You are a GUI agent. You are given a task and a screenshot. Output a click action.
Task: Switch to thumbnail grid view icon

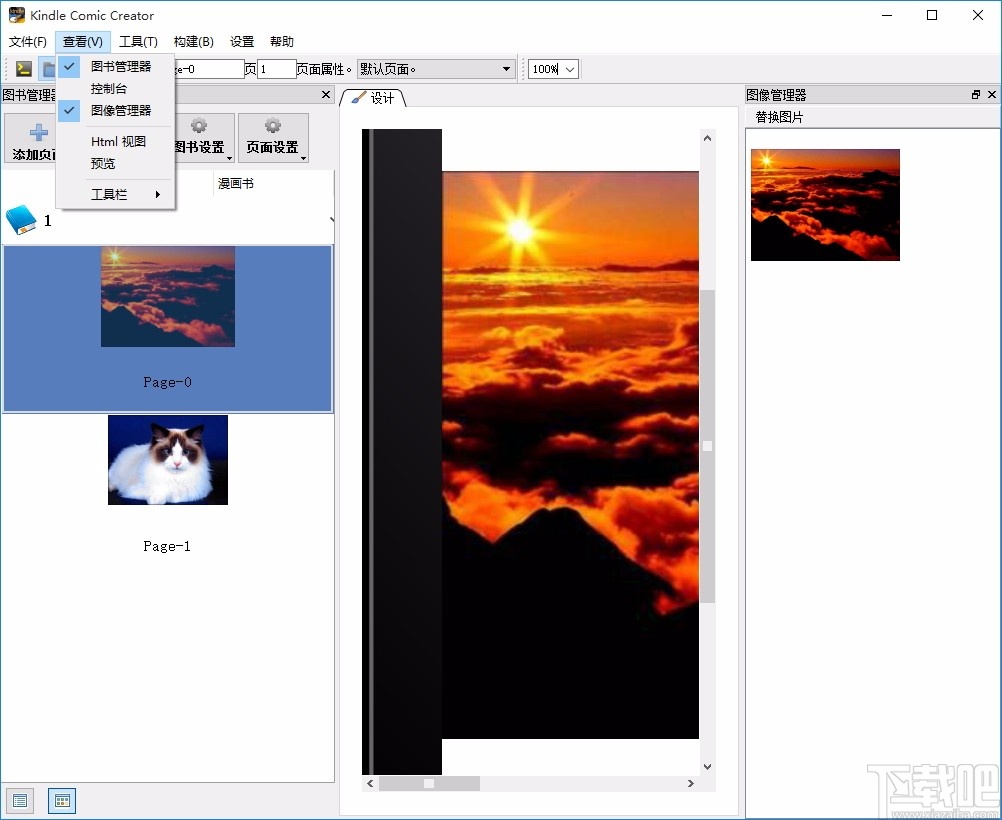click(x=62, y=800)
